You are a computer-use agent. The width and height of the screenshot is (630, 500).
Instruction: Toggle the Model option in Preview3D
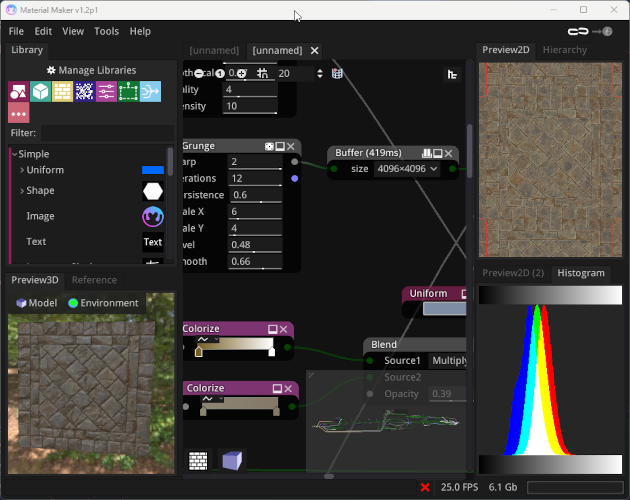tap(37, 303)
